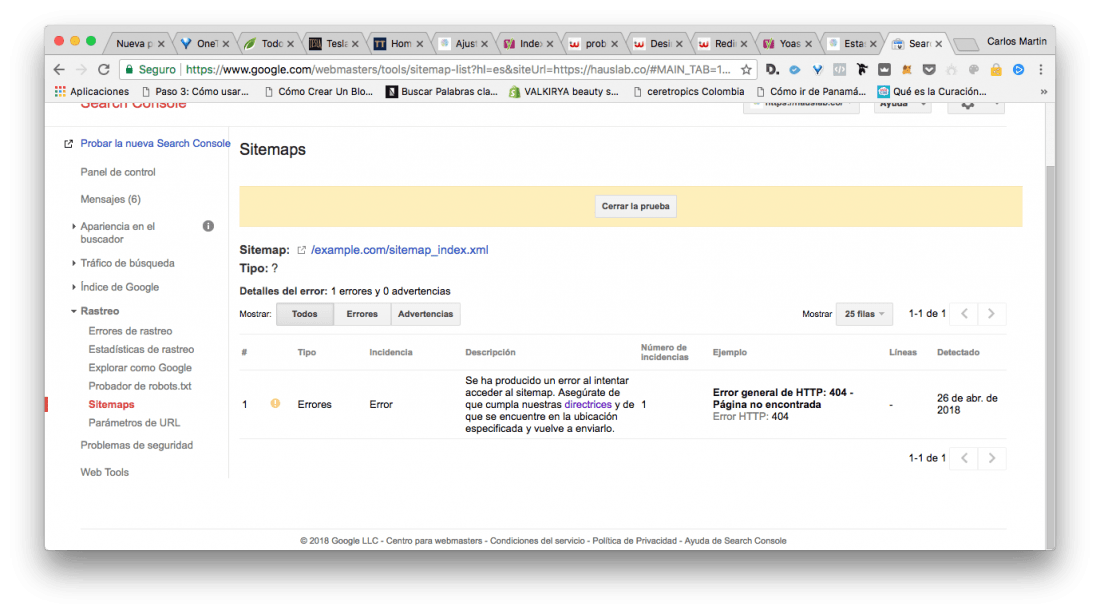This screenshot has width=1100, height=614.
Task: Open the '25 filas' rows dropdown
Action: 864,314
